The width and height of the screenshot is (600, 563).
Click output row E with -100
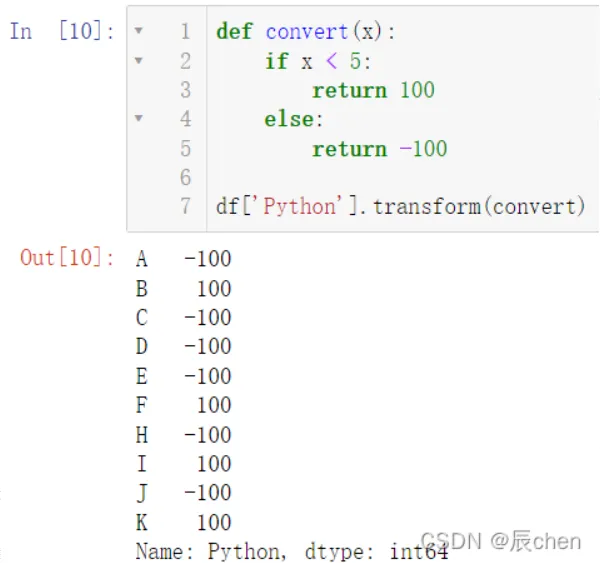[184, 376]
